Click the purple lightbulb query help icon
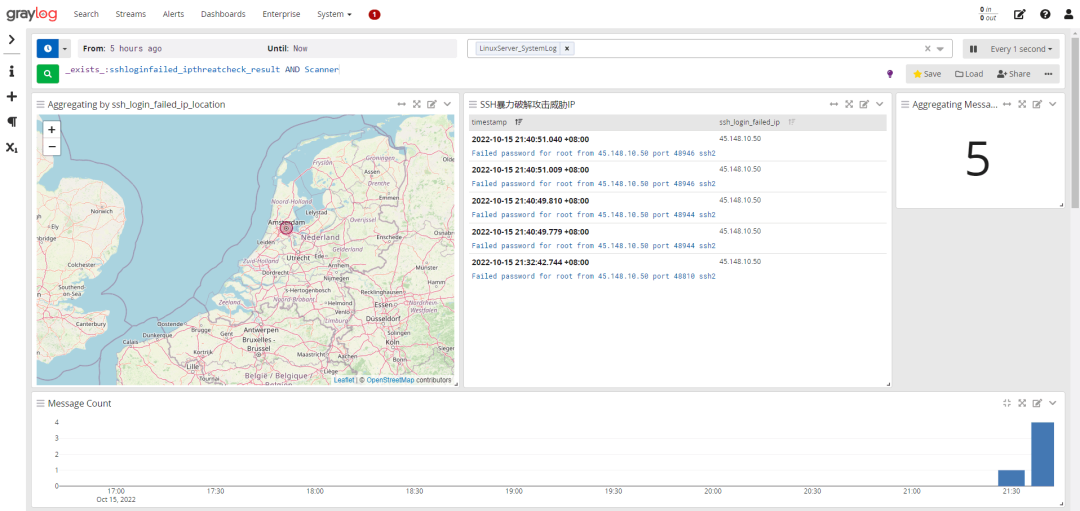1080x511 pixels. click(890, 74)
